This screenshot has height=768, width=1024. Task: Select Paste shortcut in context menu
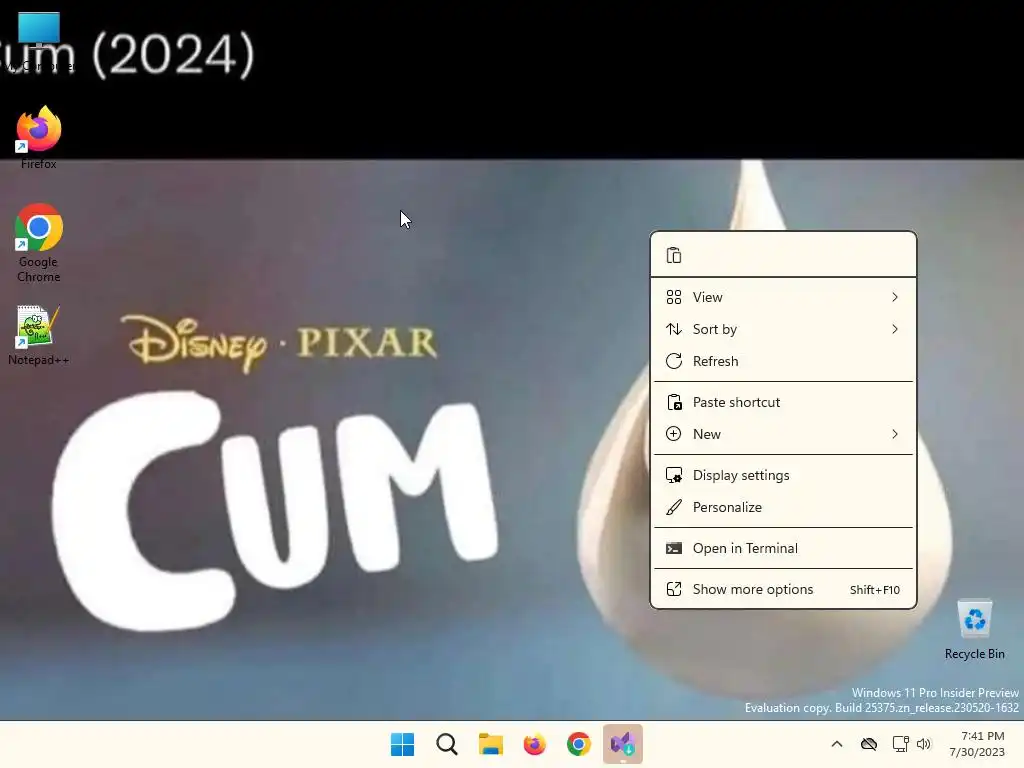pos(783,402)
